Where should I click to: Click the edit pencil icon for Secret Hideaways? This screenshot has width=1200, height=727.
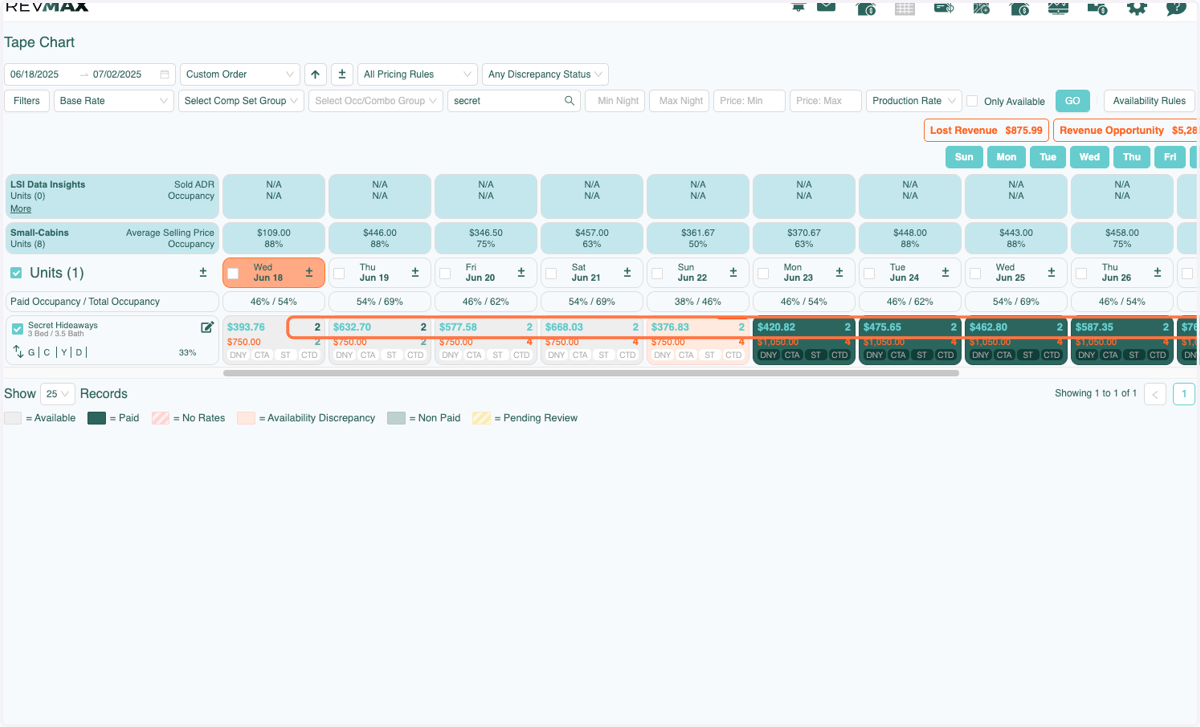click(207, 327)
